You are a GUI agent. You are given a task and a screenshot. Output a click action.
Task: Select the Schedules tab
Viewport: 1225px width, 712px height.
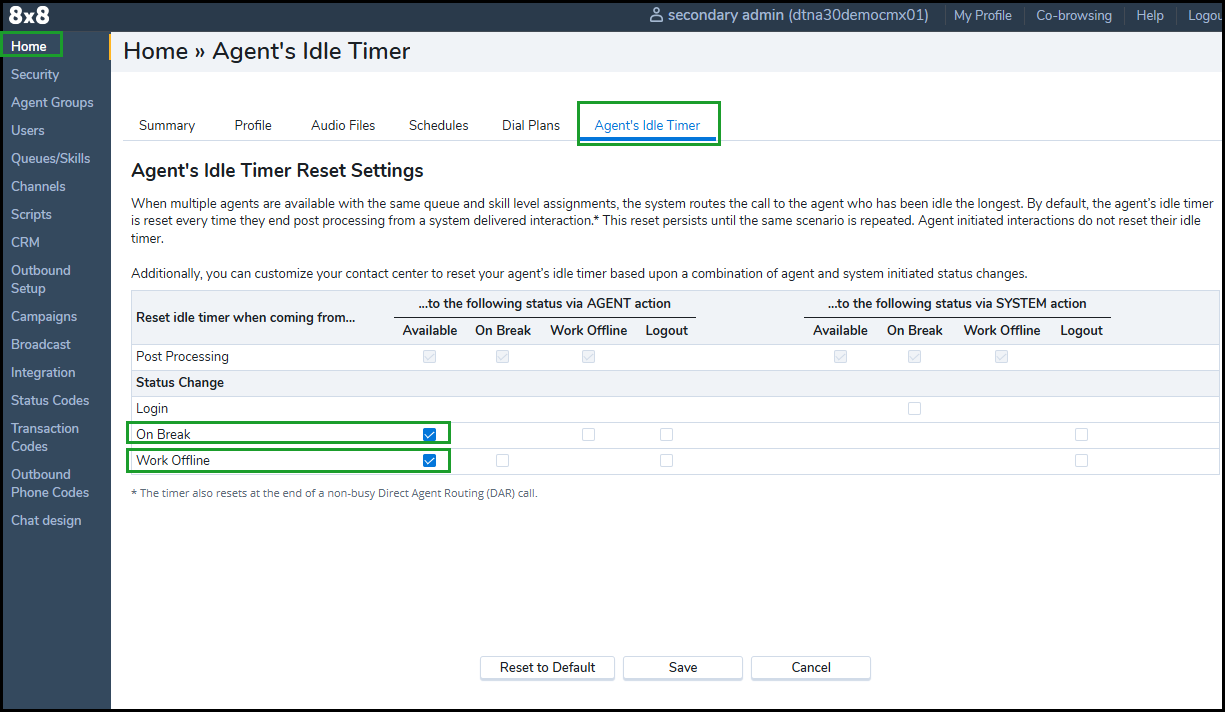click(x=438, y=125)
